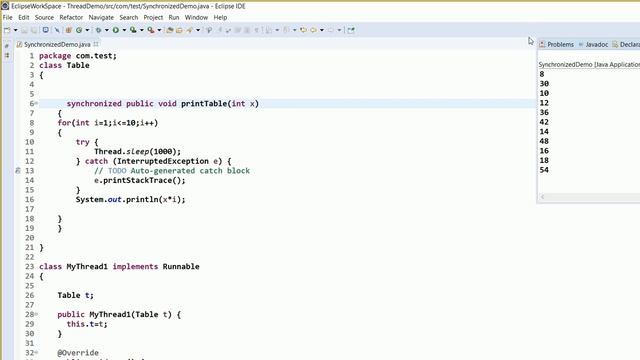Viewport: 640px width, 360px height.
Task: Click 'Thread.sleep(1000);' on line 11
Action: click(137, 151)
